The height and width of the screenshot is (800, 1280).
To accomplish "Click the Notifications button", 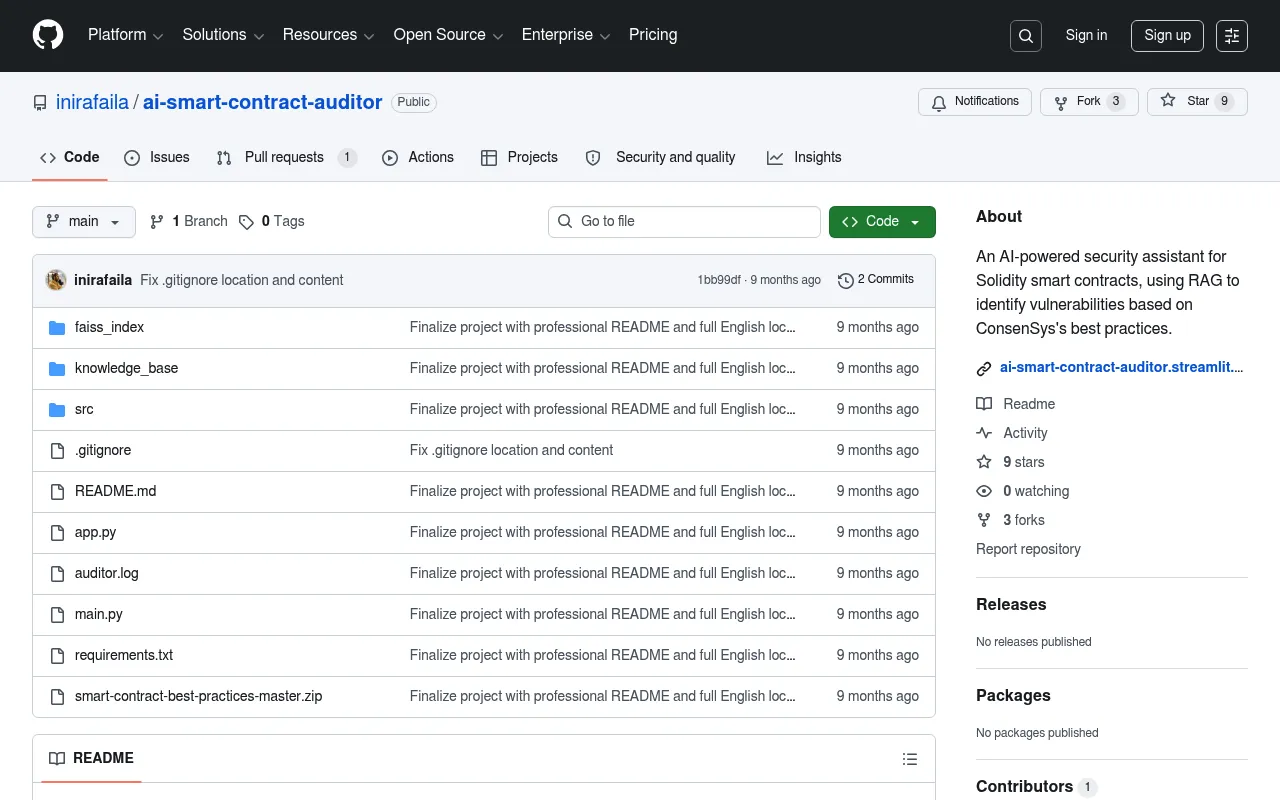I will coord(975,102).
